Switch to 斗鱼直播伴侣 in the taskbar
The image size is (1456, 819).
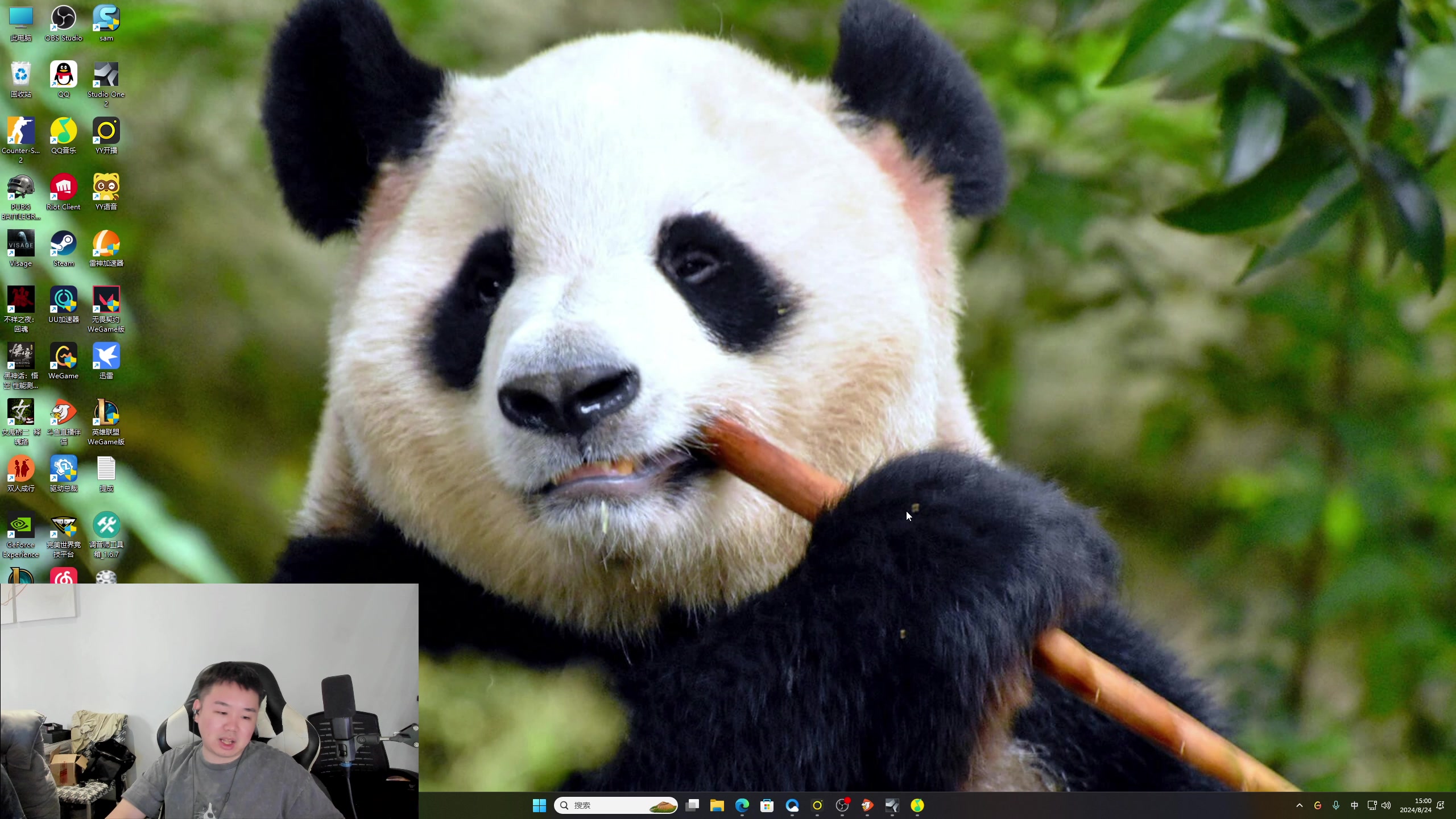coord(867,805)
